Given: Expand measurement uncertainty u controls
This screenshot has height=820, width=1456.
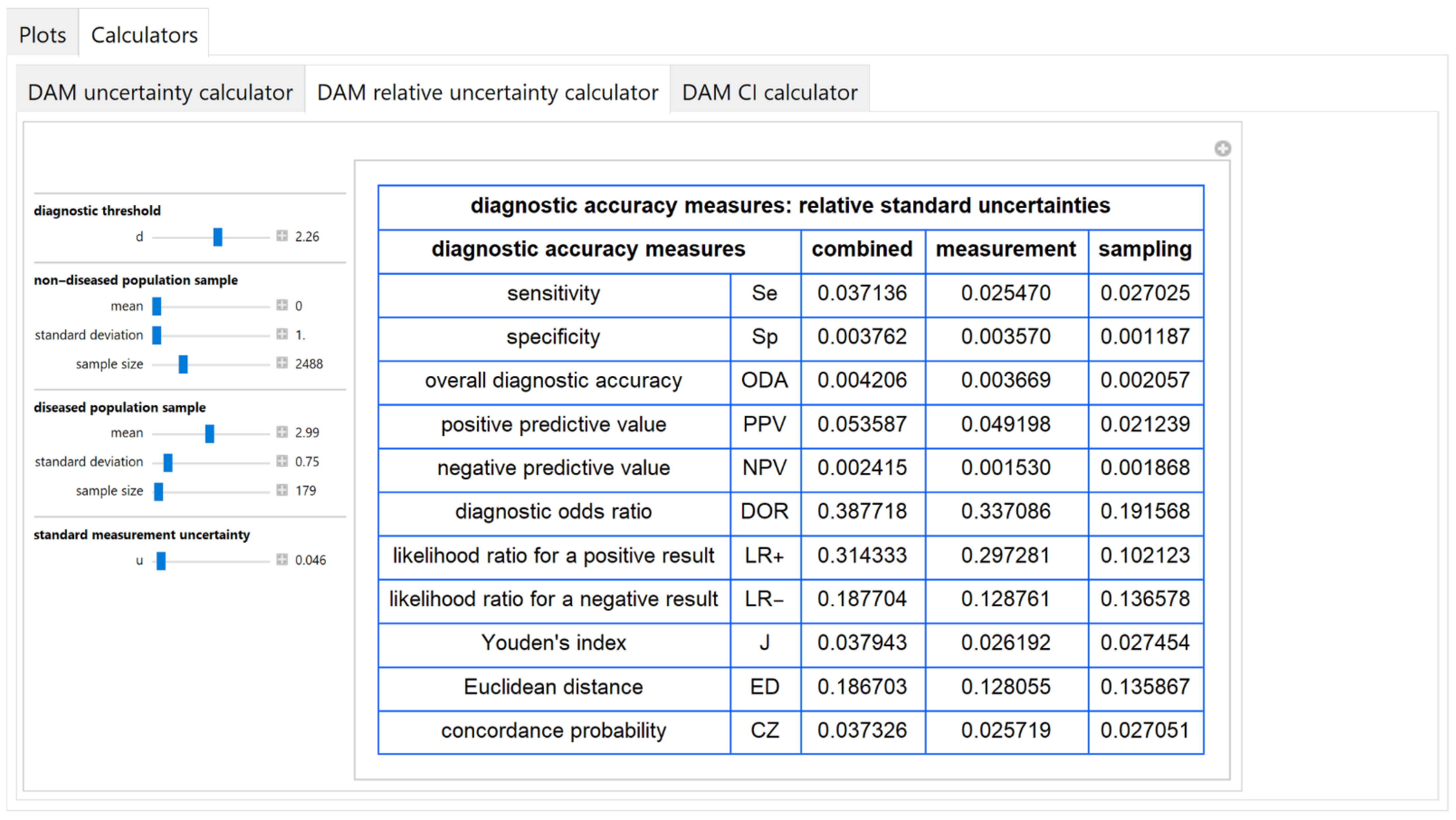Looking at the screenshot, I should (x=282, y=560).
